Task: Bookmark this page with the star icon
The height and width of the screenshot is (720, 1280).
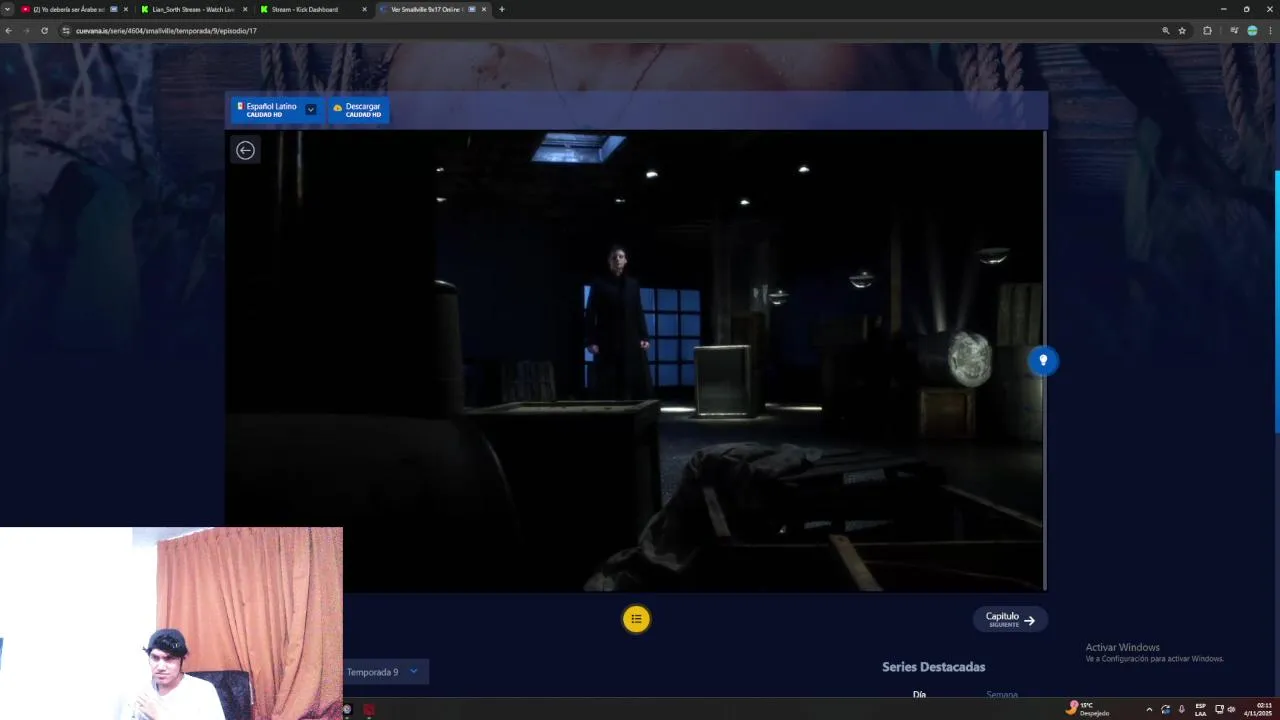Action: point(1182,31)
